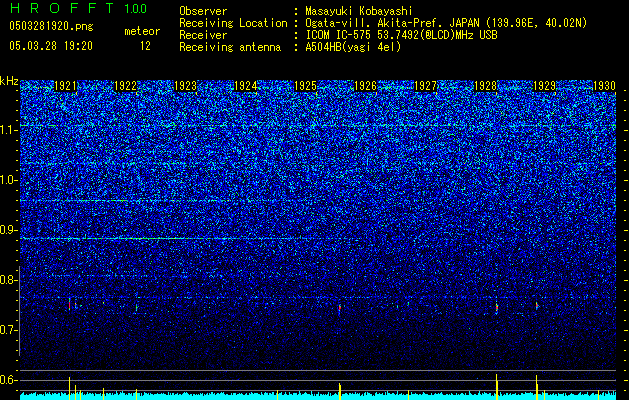
Task: Select the name Masayuki Kobayashi
Action: coord(359,11)
